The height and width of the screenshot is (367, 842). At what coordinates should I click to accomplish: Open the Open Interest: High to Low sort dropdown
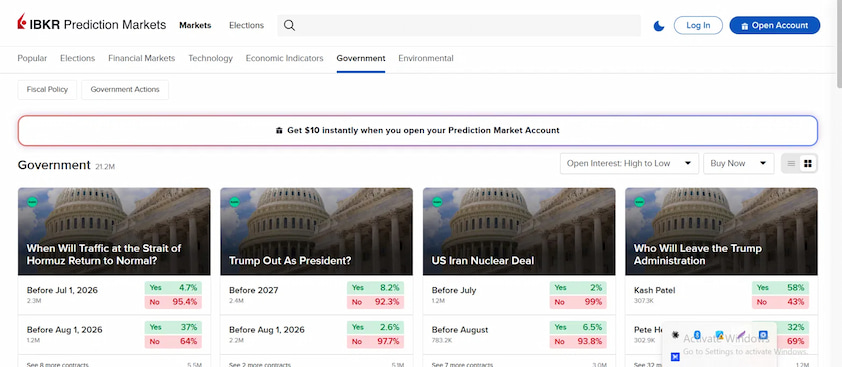(x=629, y=163)
